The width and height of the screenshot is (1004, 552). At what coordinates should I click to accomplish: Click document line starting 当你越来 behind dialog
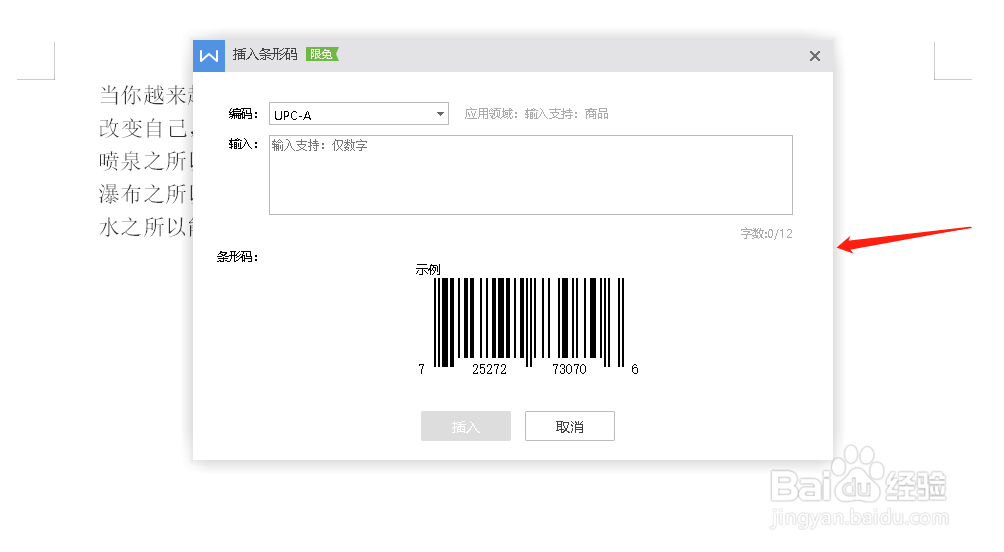click(146, 95)
